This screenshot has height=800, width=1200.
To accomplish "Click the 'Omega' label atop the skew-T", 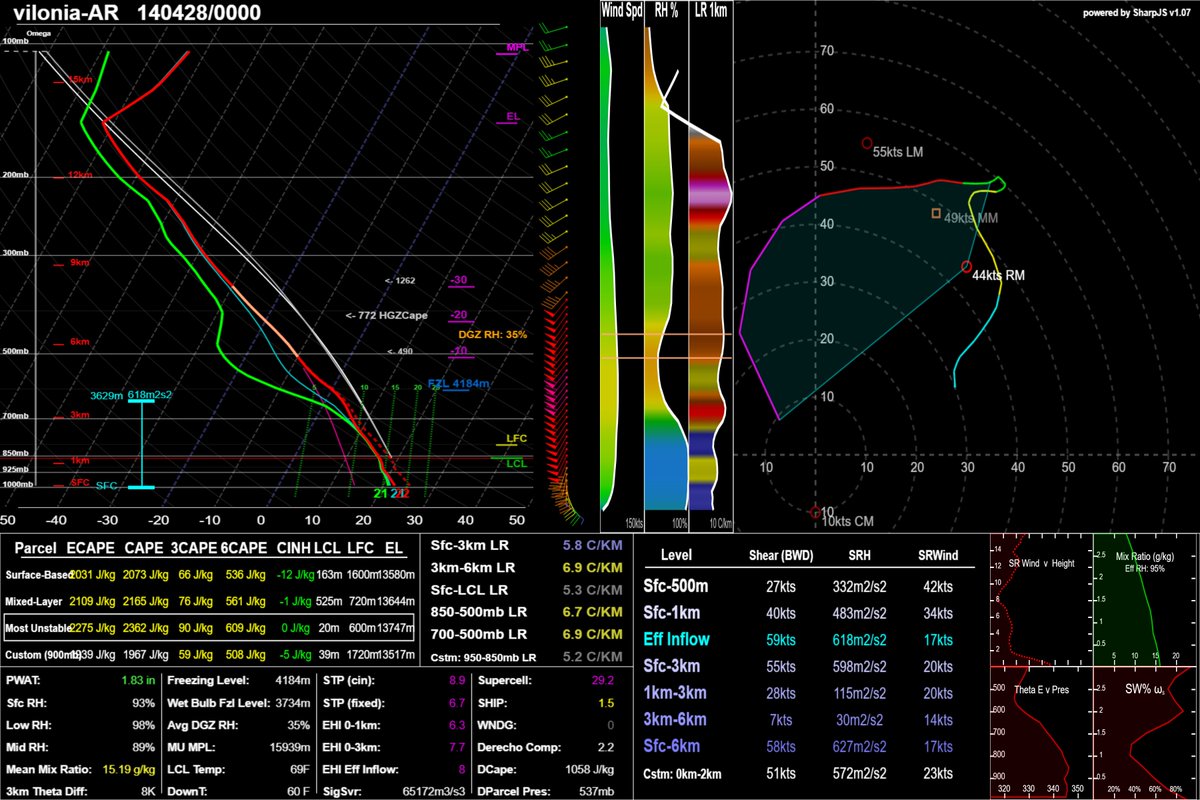I will coord(38,32).
